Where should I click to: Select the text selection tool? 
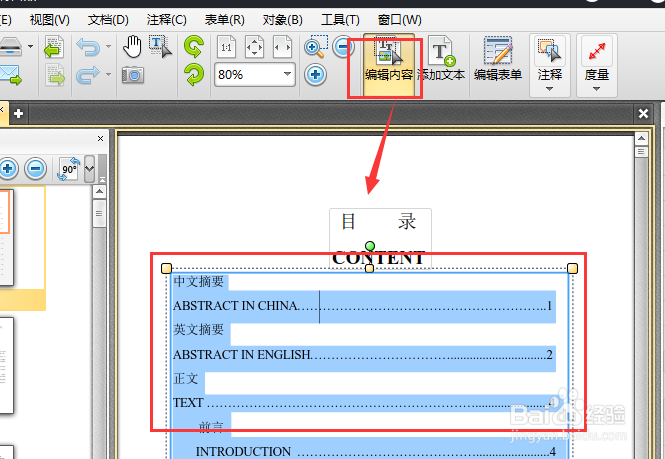pos(160,47)
